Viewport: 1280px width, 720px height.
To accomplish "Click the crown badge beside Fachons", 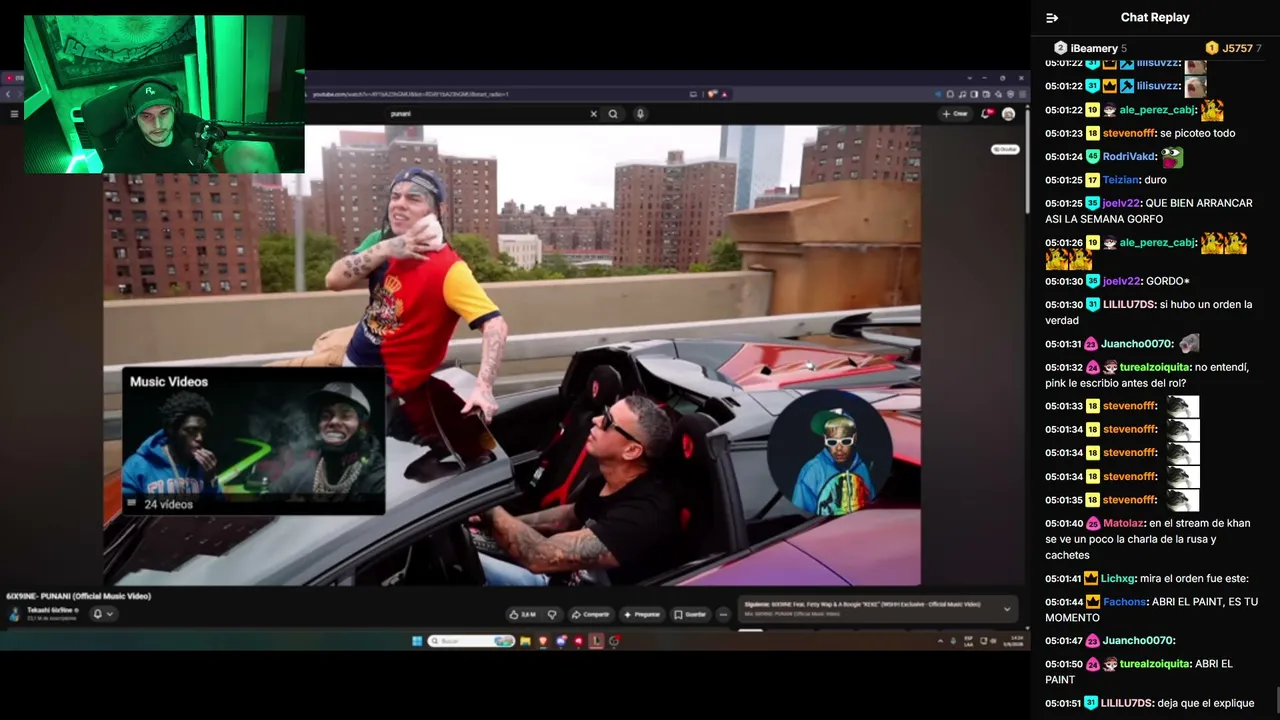I will click(1093, 602).
